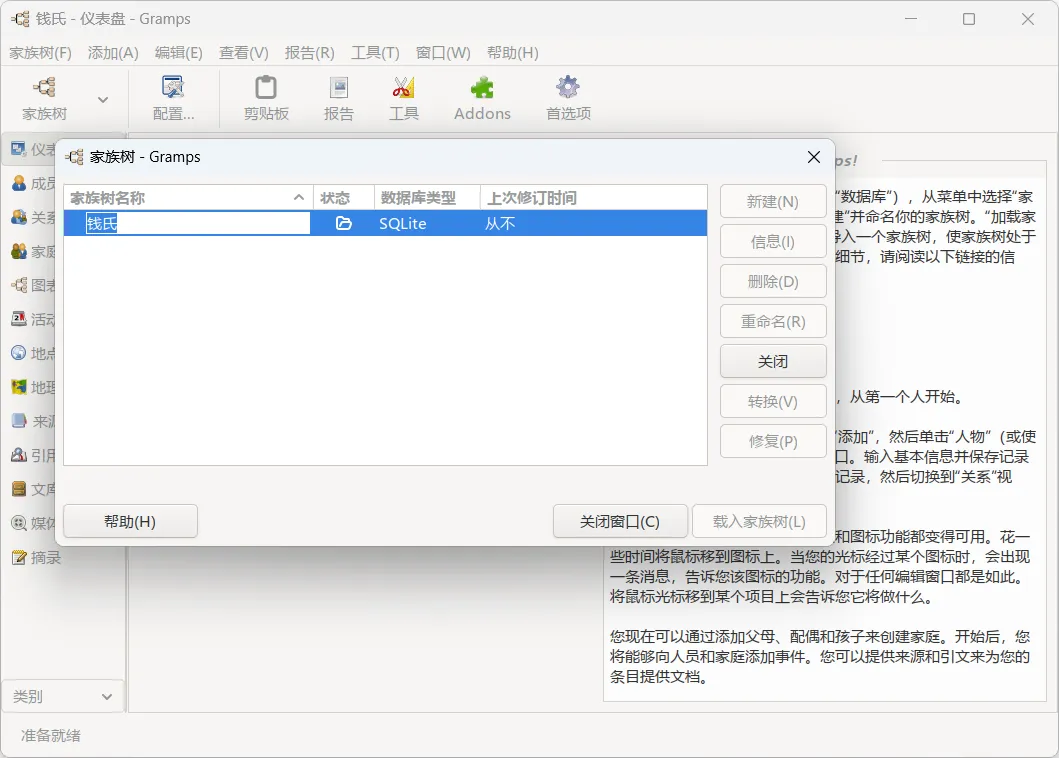Expand the 家族树 toolbar dropdown arrow
This screenshot has height=758, width=1059.
pyautogui.click(x=103, y=100)
